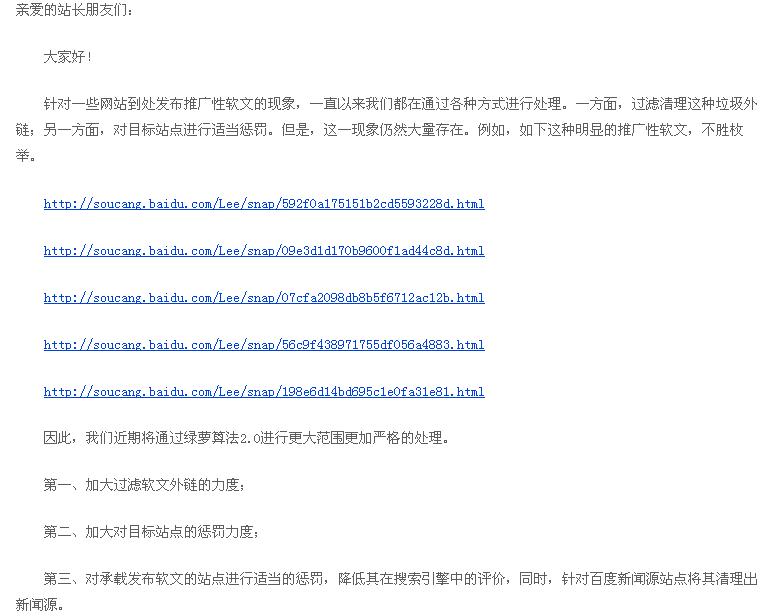Visit the snap link starting with 56c9f4
Image resolution: width=764 pixels, height=616 pixels.
click(x=264, y=345)
